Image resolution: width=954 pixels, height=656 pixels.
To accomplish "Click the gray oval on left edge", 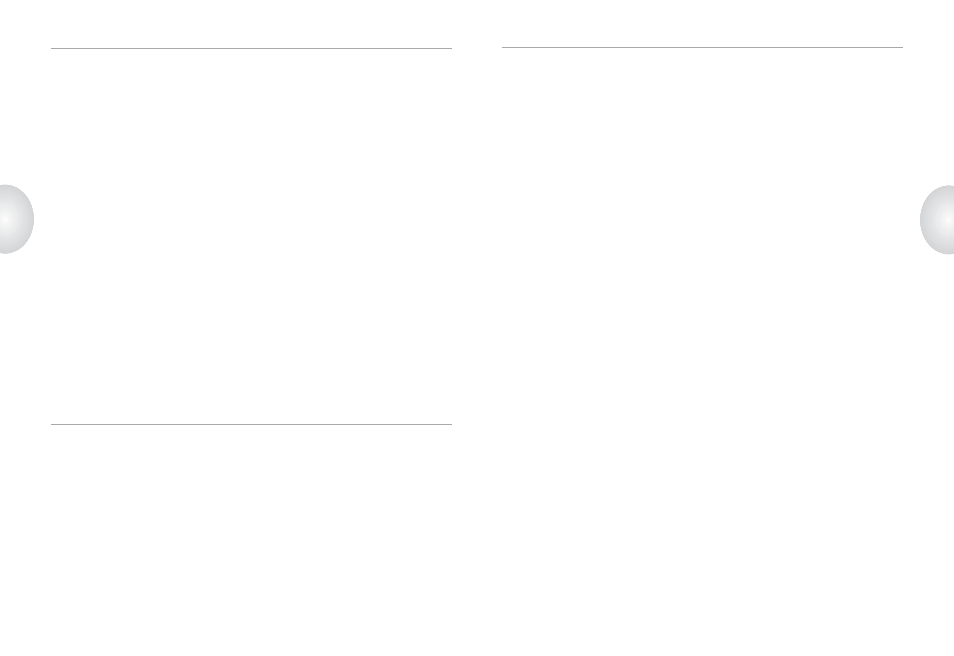I will (16, 219).
